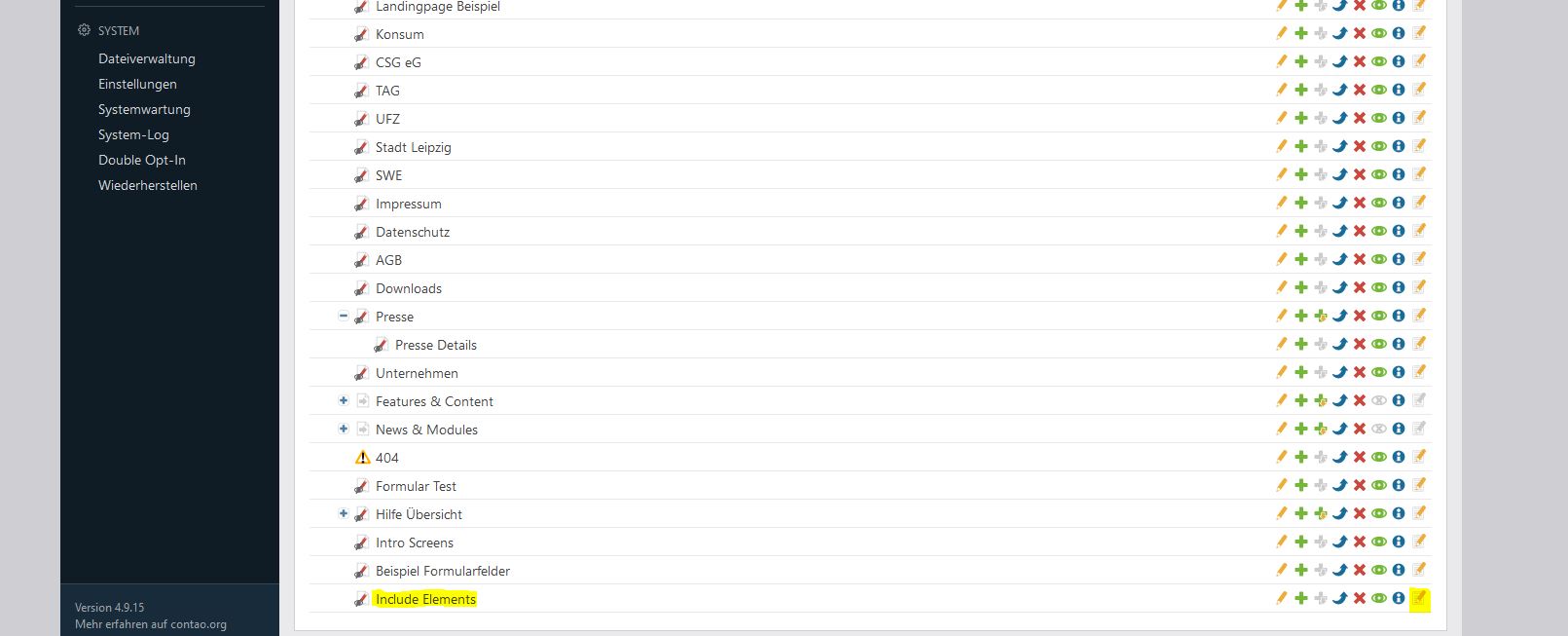
Task: Click the blue move arrow for Impressum
Action: tap(1339, 204)
